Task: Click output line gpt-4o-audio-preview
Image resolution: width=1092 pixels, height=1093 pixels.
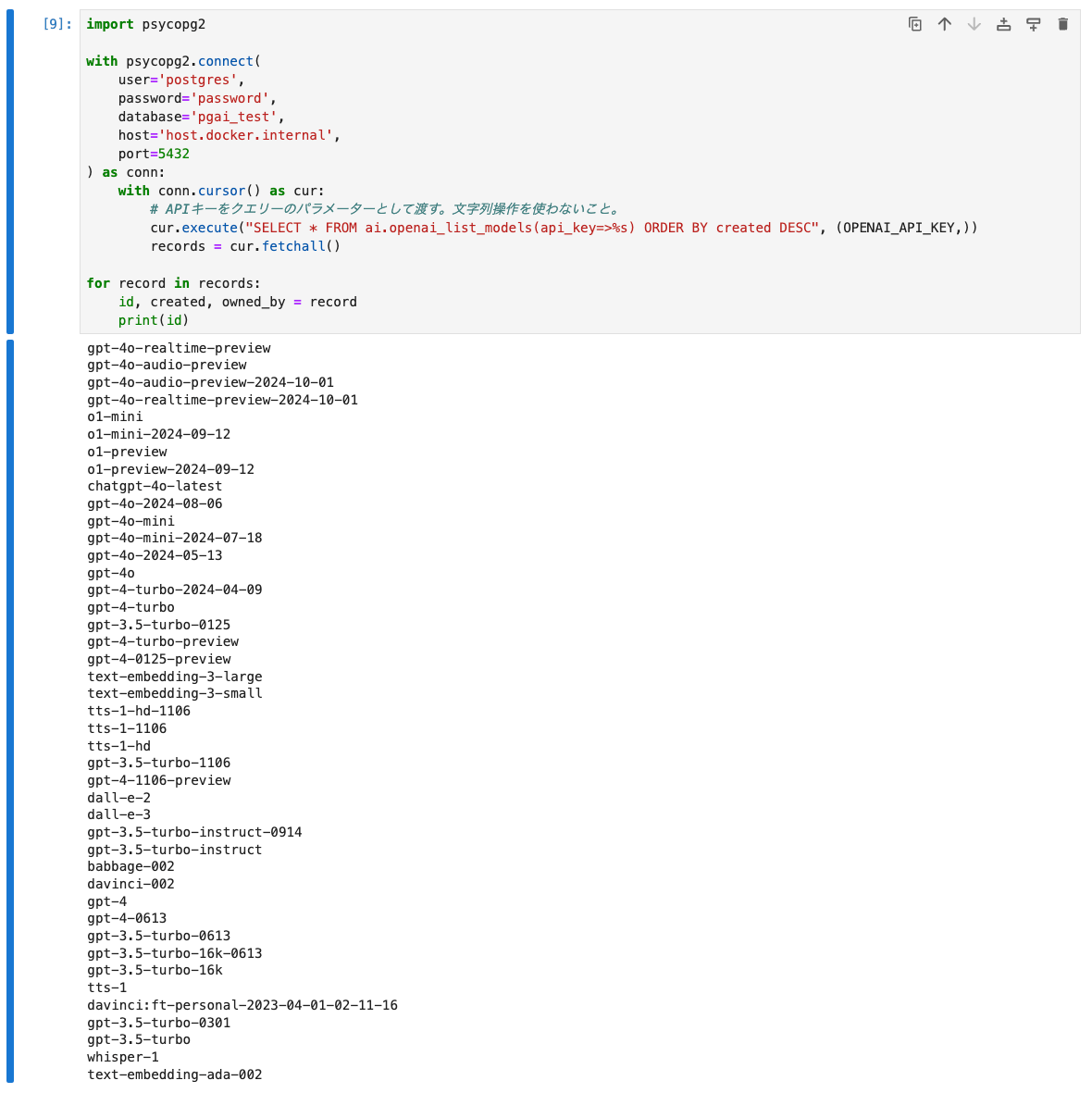Action: [168, 366]
